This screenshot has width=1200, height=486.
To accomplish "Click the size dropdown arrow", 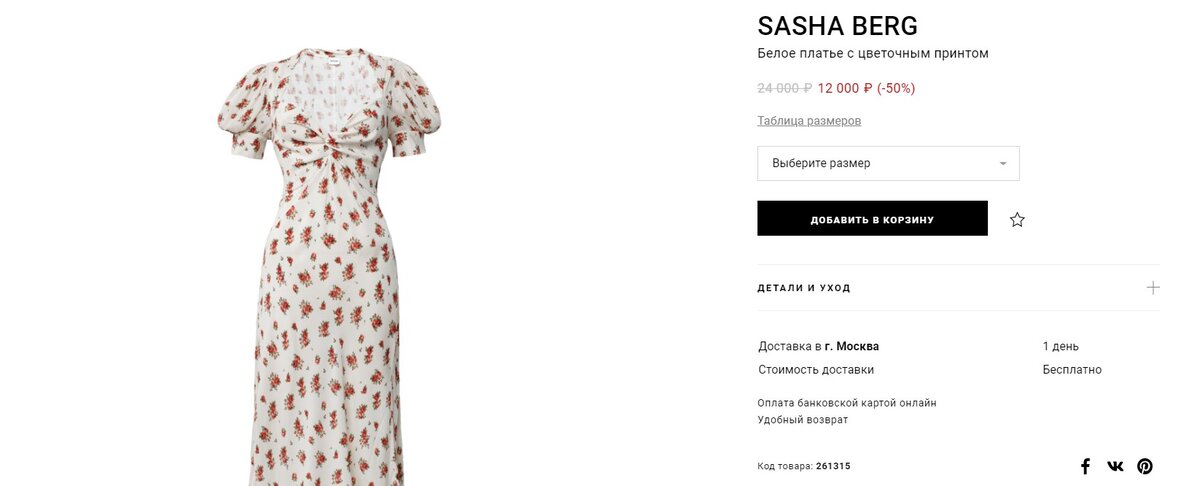I will click(x=1003, y=164).
